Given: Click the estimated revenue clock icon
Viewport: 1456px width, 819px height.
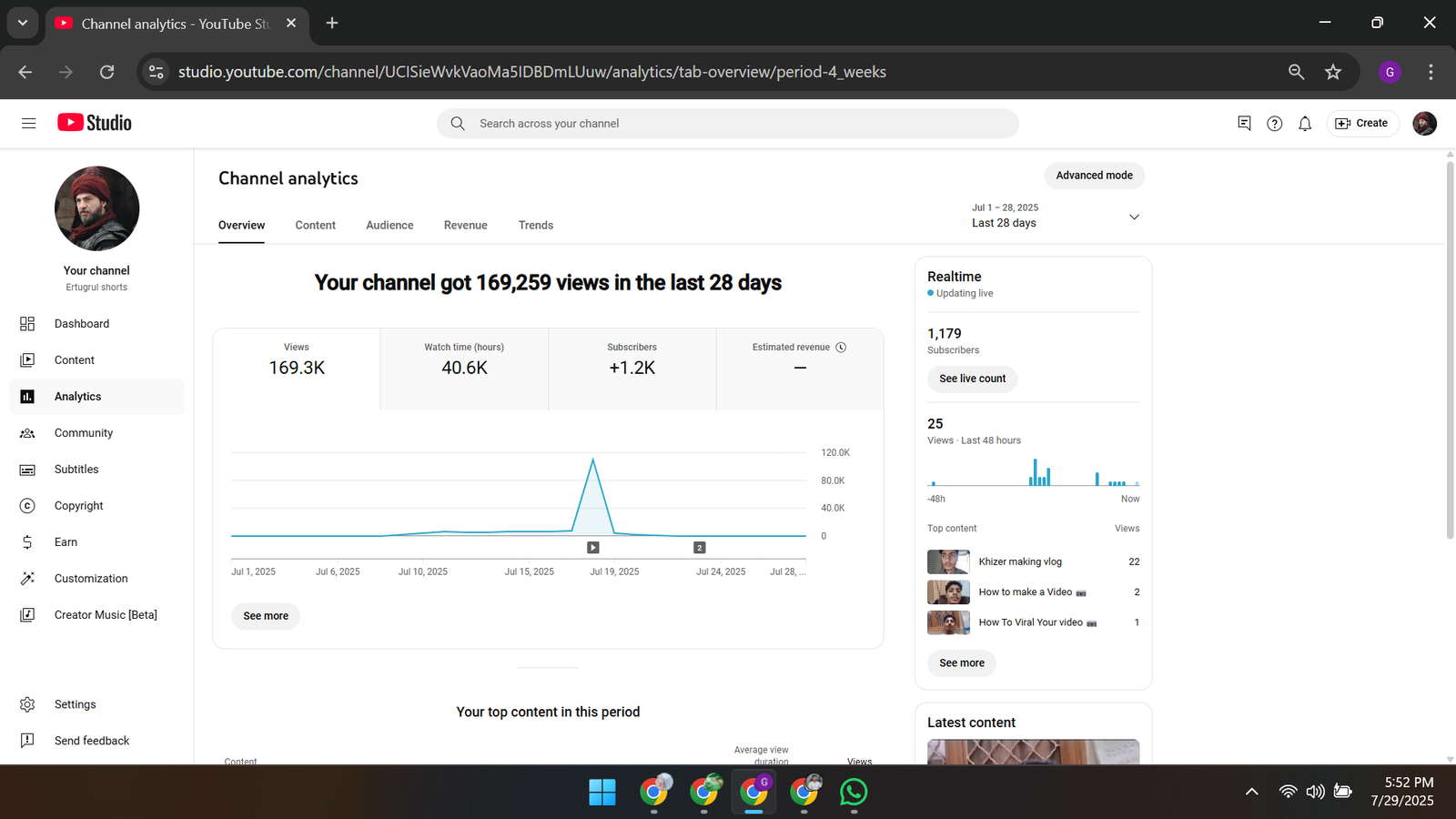Looking at the screenshot, I should click(x=841, y=348).
